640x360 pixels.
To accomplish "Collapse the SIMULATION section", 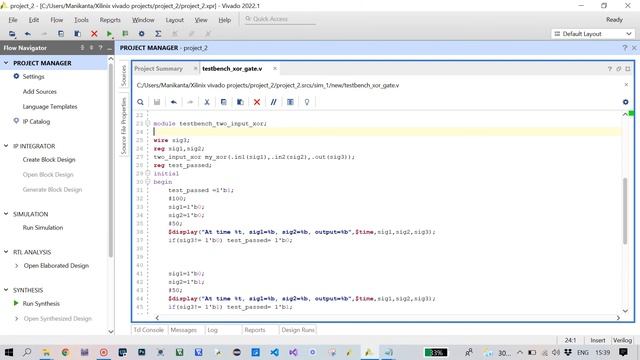I will pos(6,213).
